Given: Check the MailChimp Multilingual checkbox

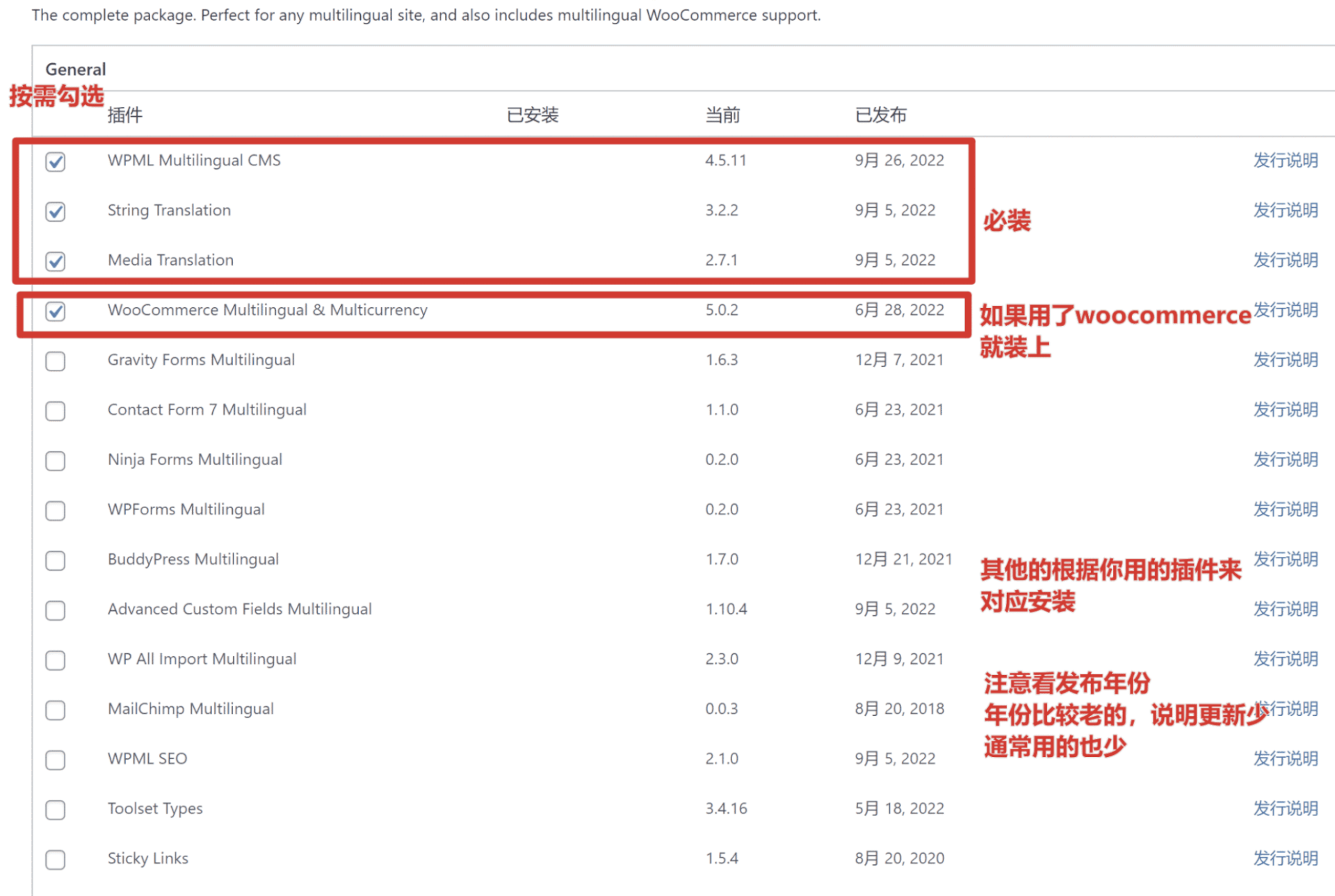Looking at the screenshot, I should click(x=56, y=710).
